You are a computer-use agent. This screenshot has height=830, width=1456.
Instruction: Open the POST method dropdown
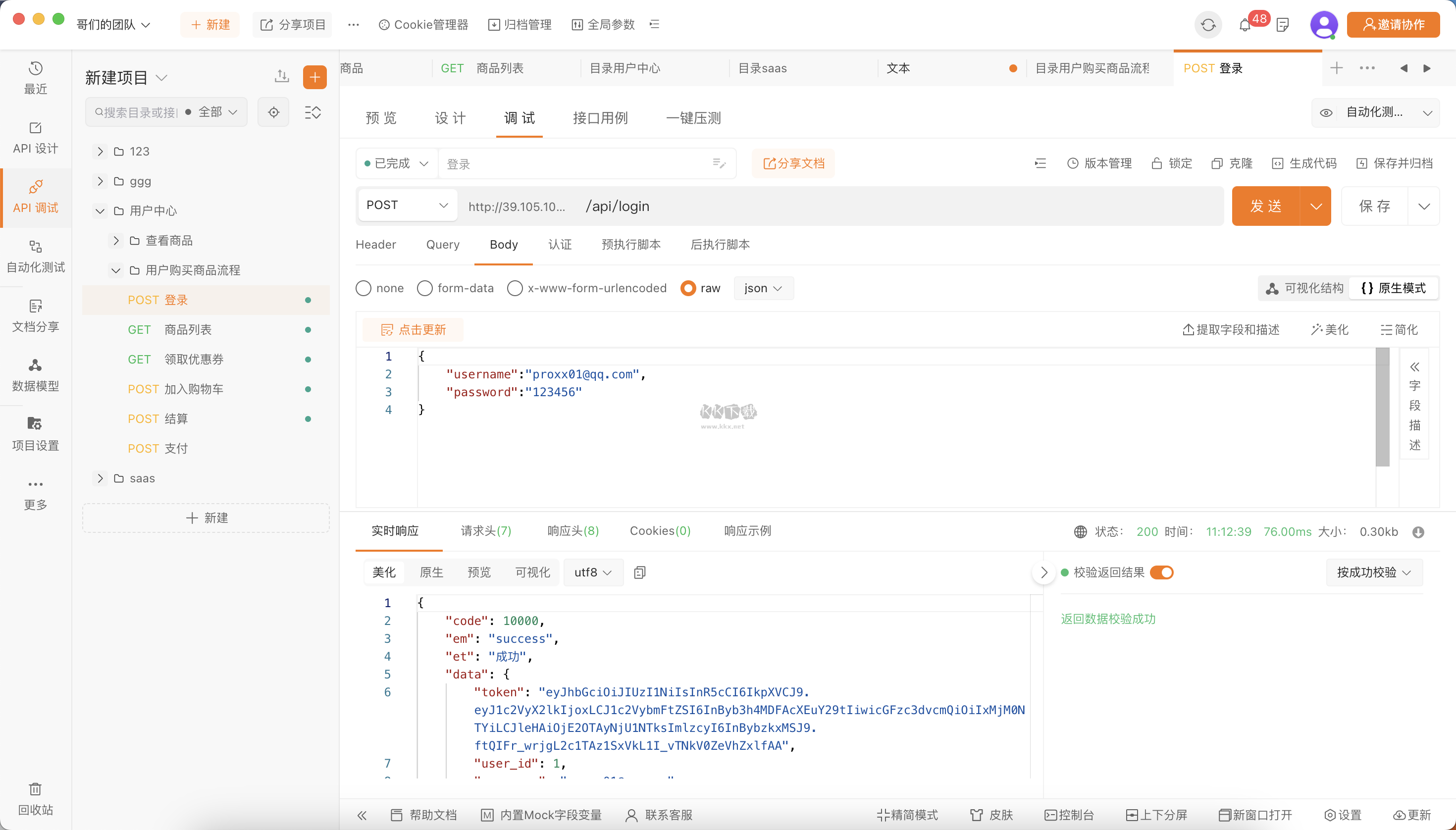click(x=407, y=205)
